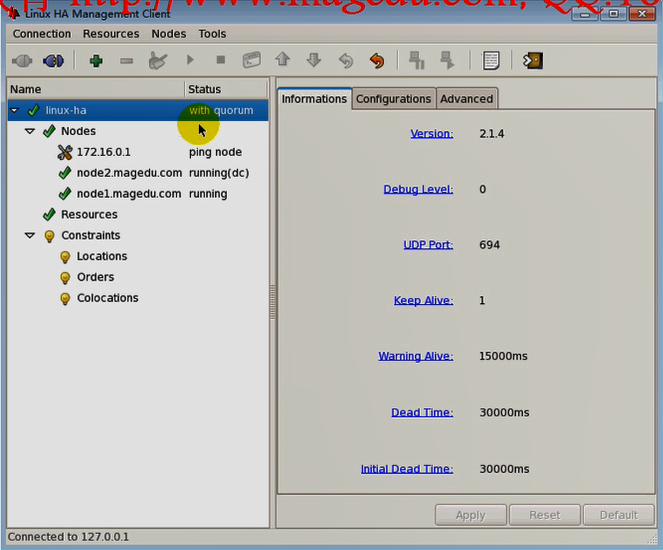This screenshot has width=663, height=550.
Task: Click the checkmark icon beside node1.magedu.com
Action: (x=65, y=194)
